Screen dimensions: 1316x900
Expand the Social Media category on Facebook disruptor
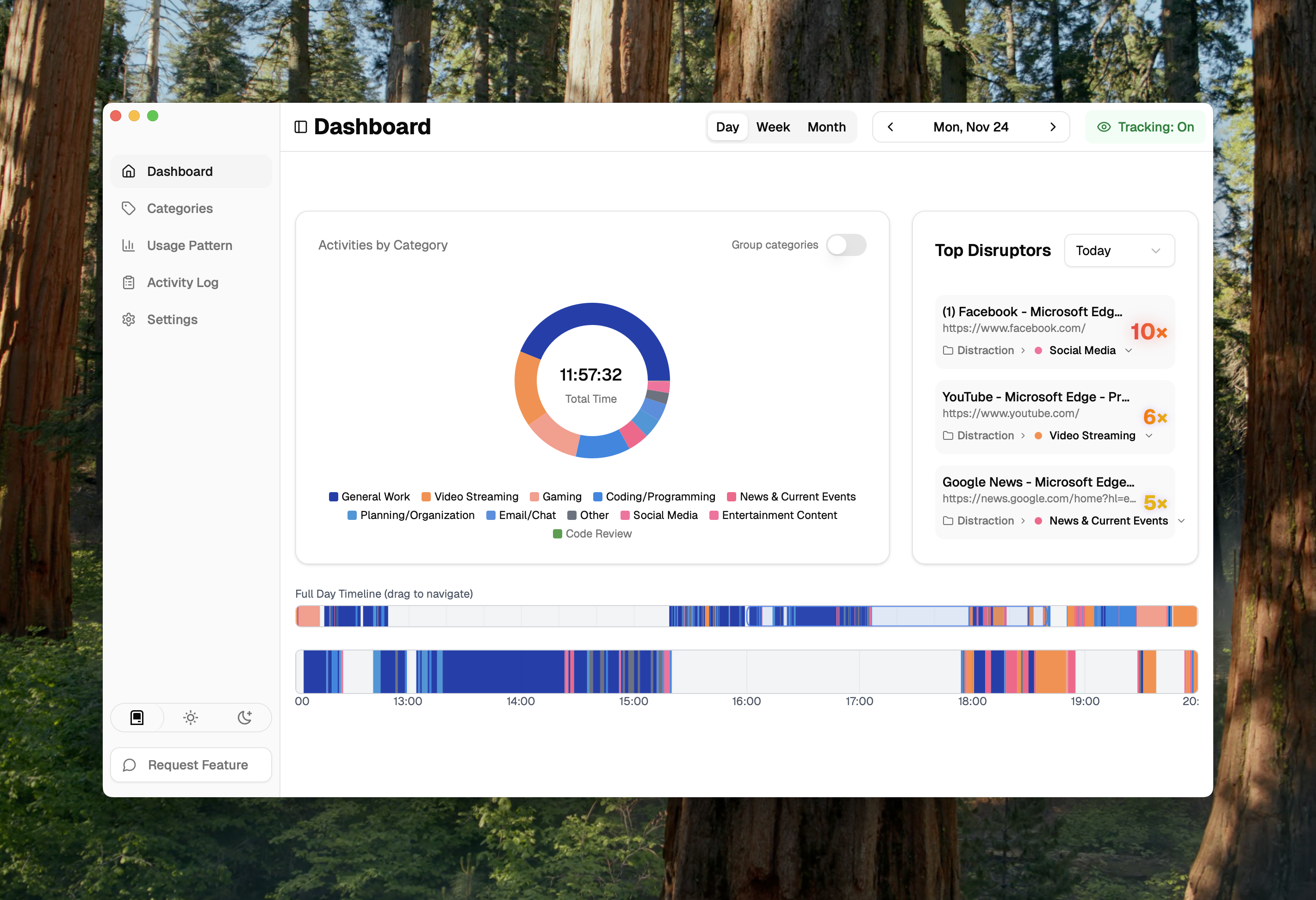1130,350
